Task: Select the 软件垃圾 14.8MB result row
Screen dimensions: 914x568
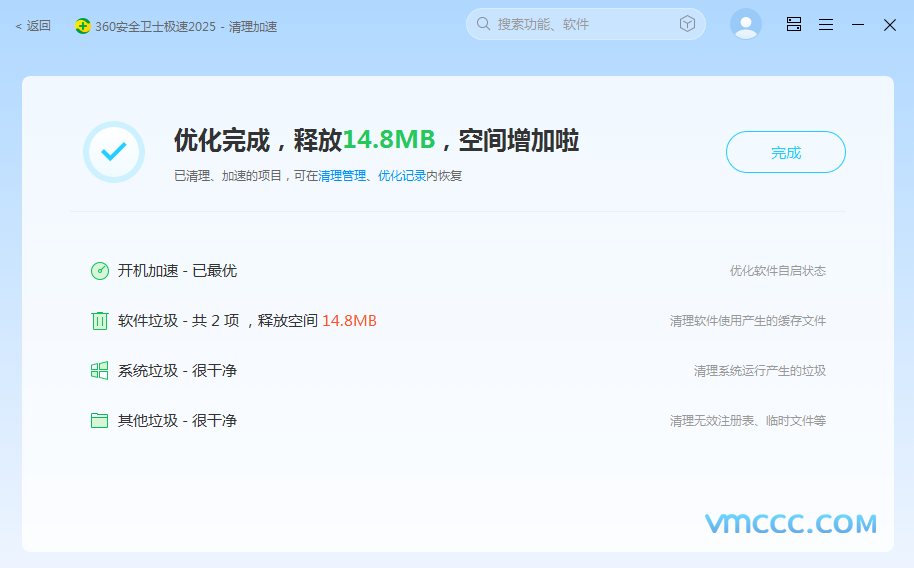Action: point(247,321)
